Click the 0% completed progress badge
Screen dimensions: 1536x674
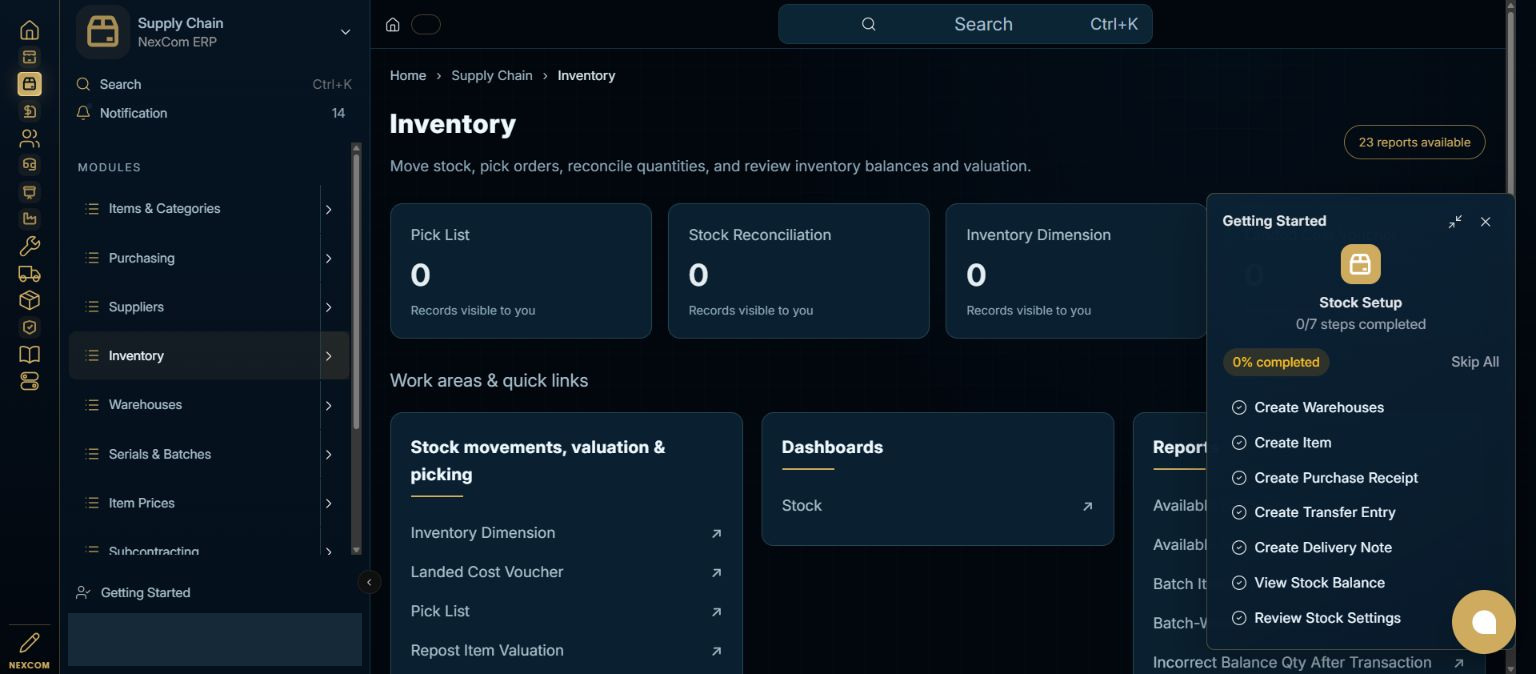click(x=1276, y=362)
